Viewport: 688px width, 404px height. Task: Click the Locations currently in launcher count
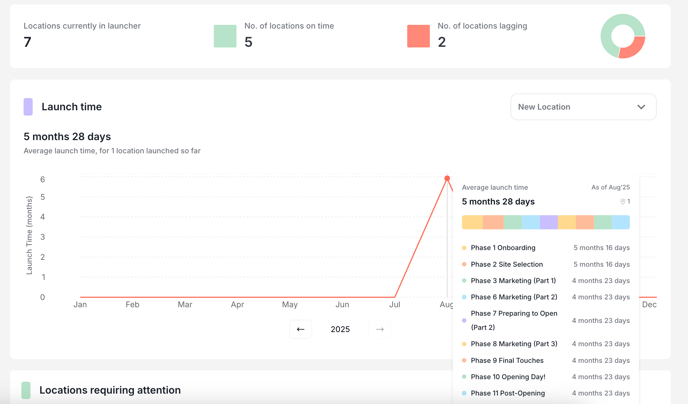click(28, 42)
